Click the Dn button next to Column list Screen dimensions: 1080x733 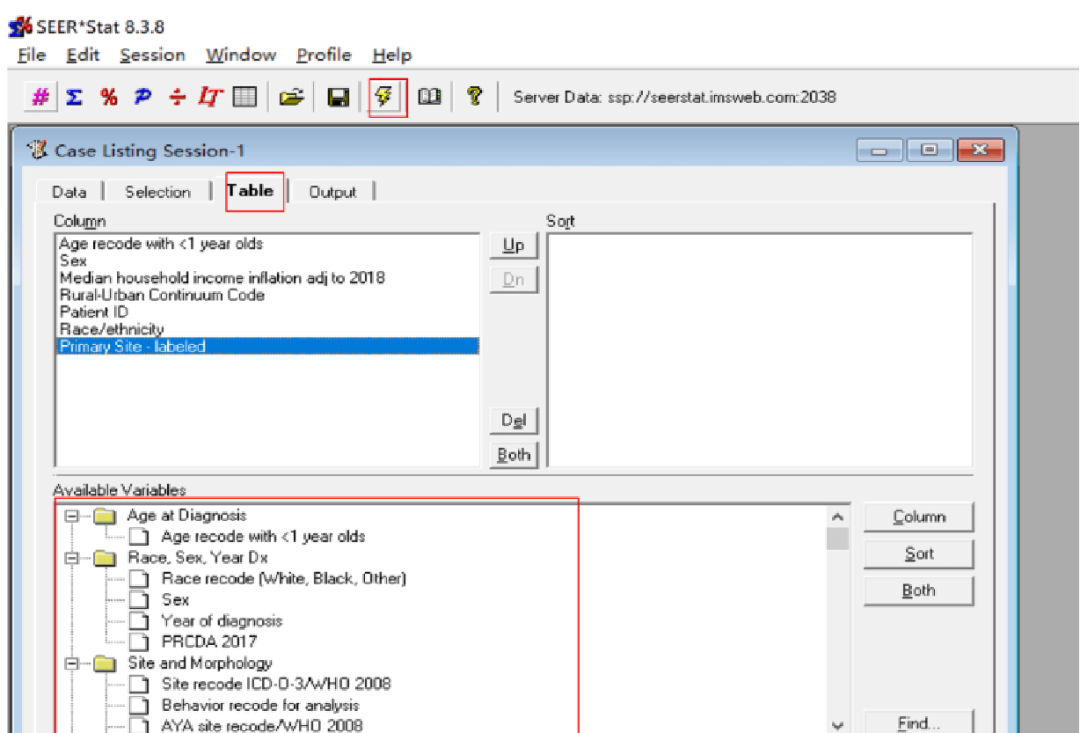(x=513, y=280)
